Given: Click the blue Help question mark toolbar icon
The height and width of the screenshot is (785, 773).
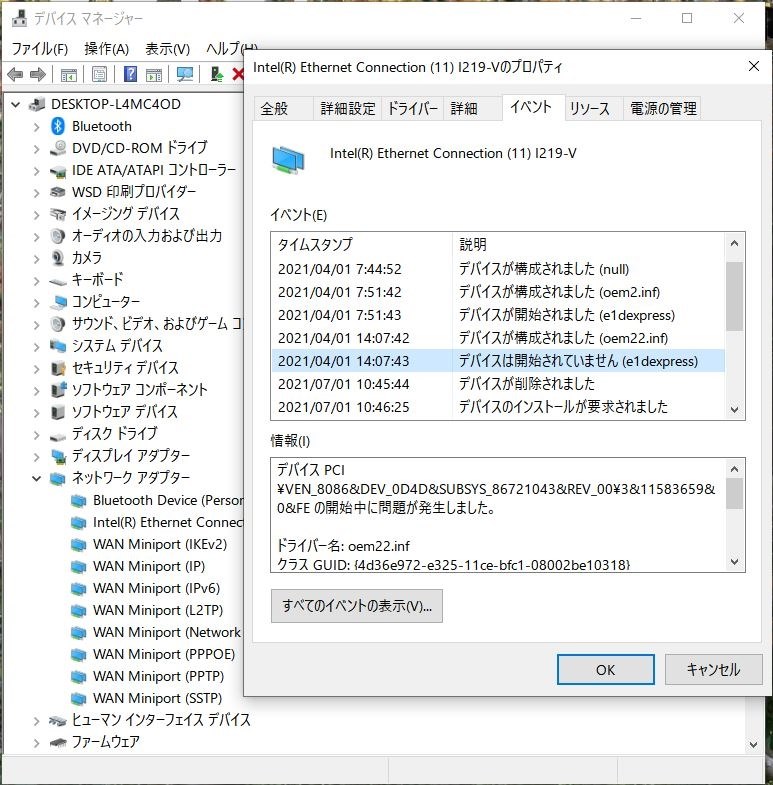Looking at the screenshot, I should [x=130, y=75].
